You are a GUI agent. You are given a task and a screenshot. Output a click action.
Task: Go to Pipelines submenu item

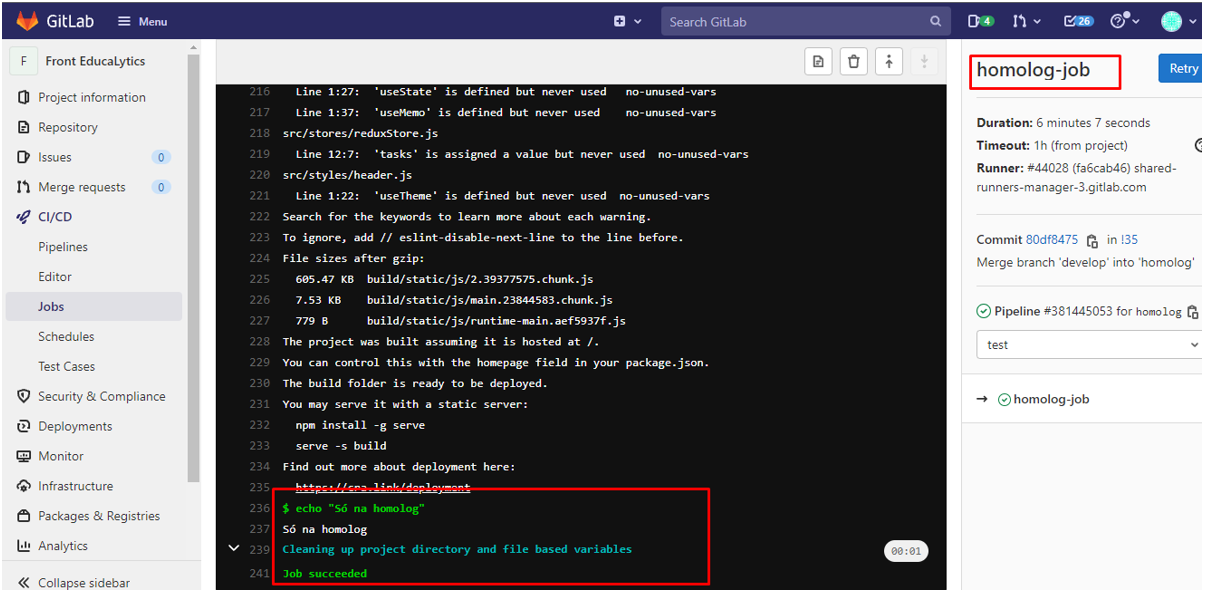[63, 247]
